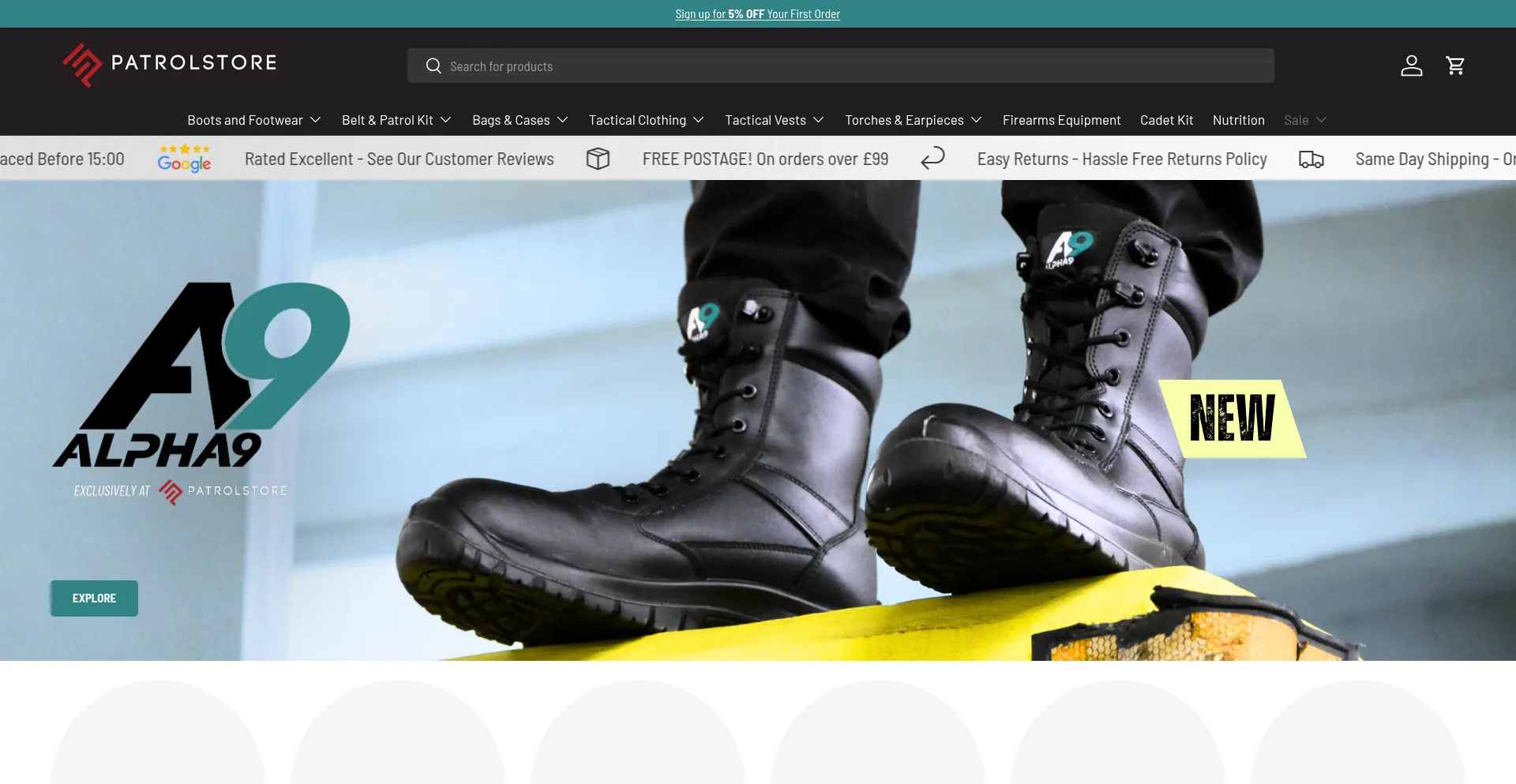Click the search magnifier icon
This screenshot has height=784, width=1516.
click(433, 66)
